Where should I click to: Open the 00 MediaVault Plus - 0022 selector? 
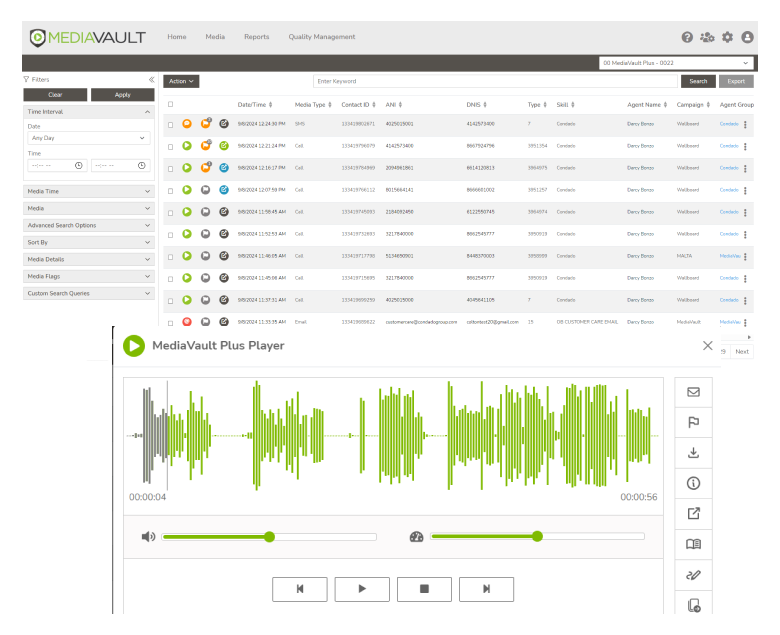[x=676, y=63]
